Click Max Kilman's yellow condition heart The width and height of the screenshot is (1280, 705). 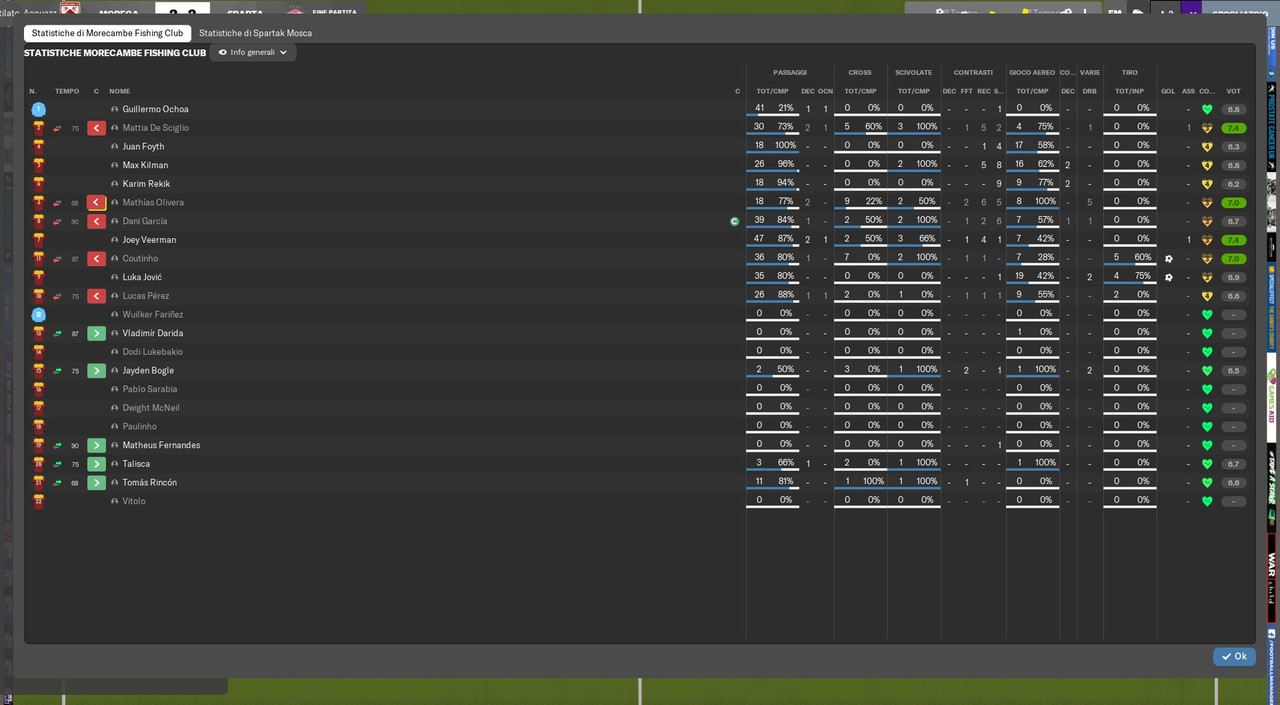tap(1207, 166)
